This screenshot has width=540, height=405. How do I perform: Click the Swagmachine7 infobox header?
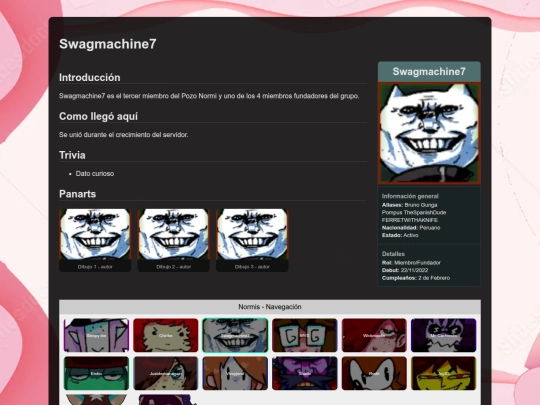429,72
